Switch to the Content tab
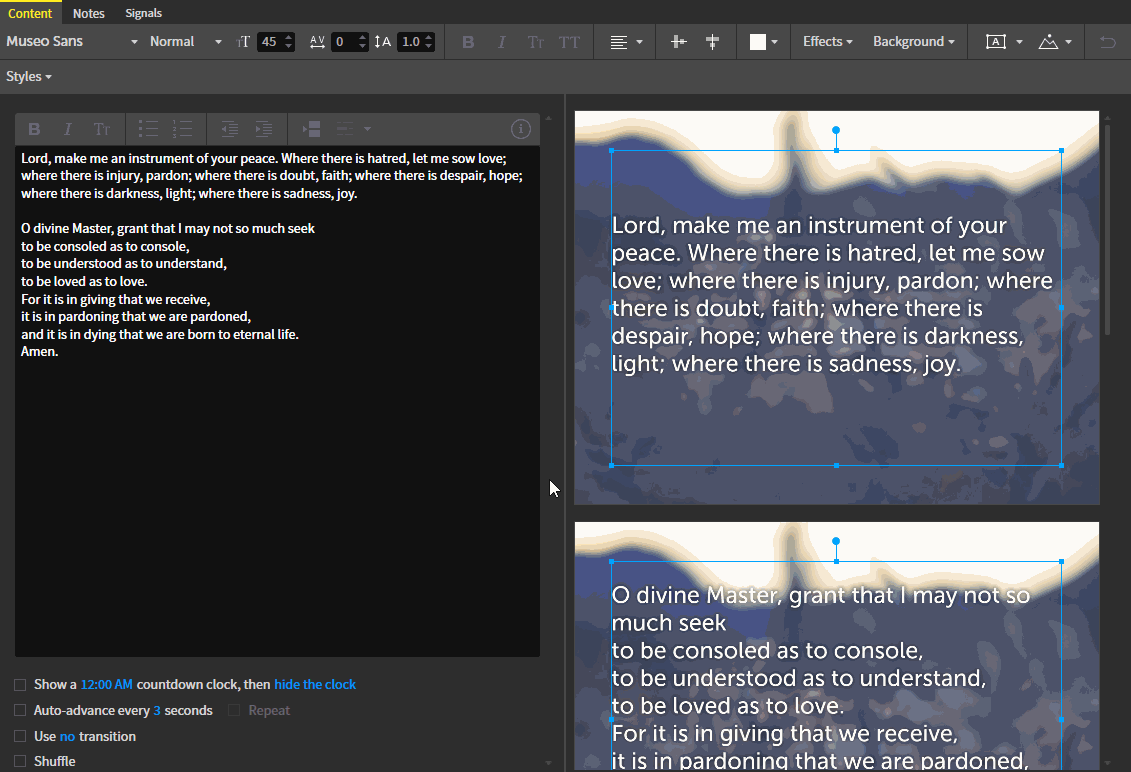Viewport: 1131px width, 772px height. coord(30,13)
